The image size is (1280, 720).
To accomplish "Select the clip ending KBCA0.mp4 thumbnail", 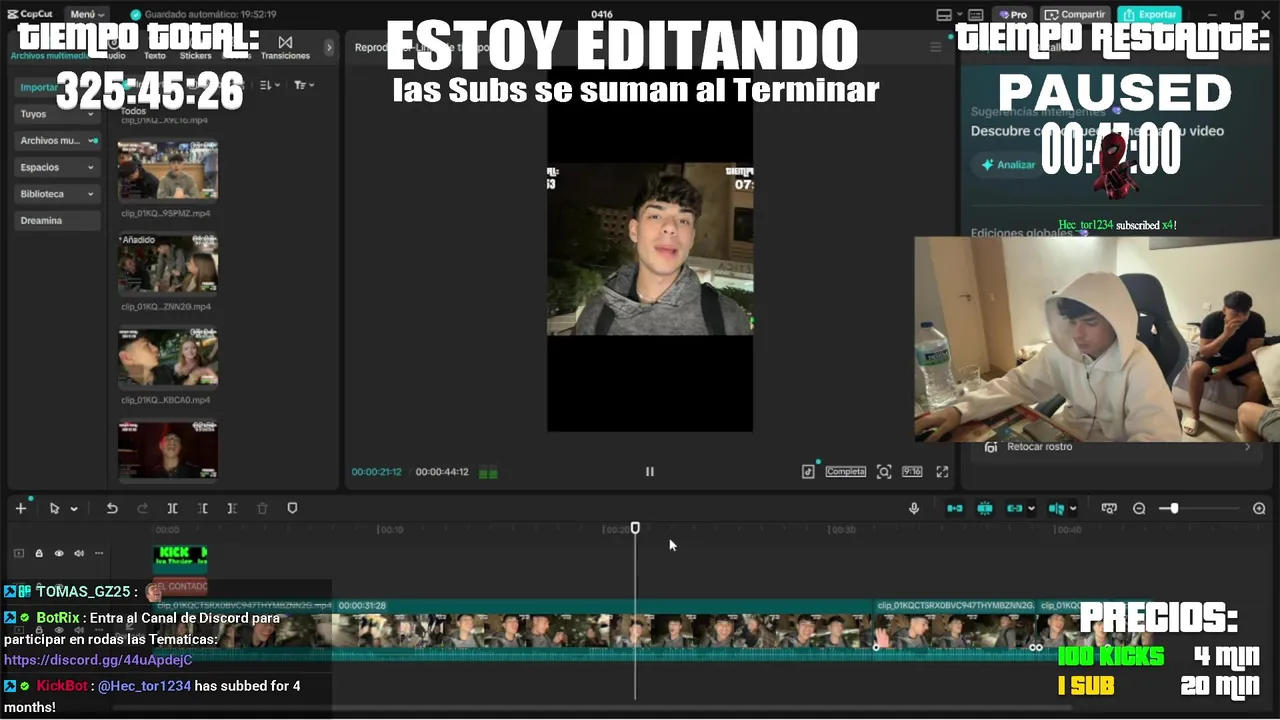I will pos(168,357).
